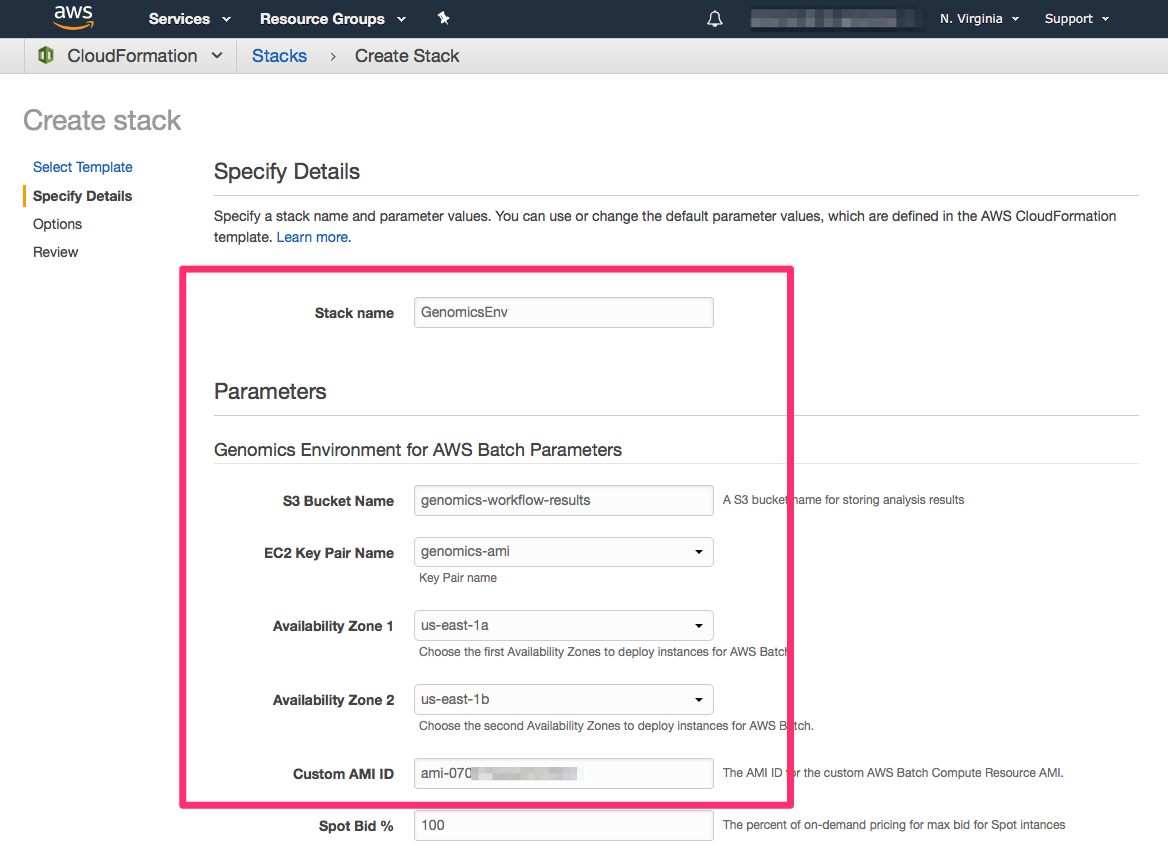Select the Review step in sidebar
This screenshot has width=1168, height=844.
[55, 253]
